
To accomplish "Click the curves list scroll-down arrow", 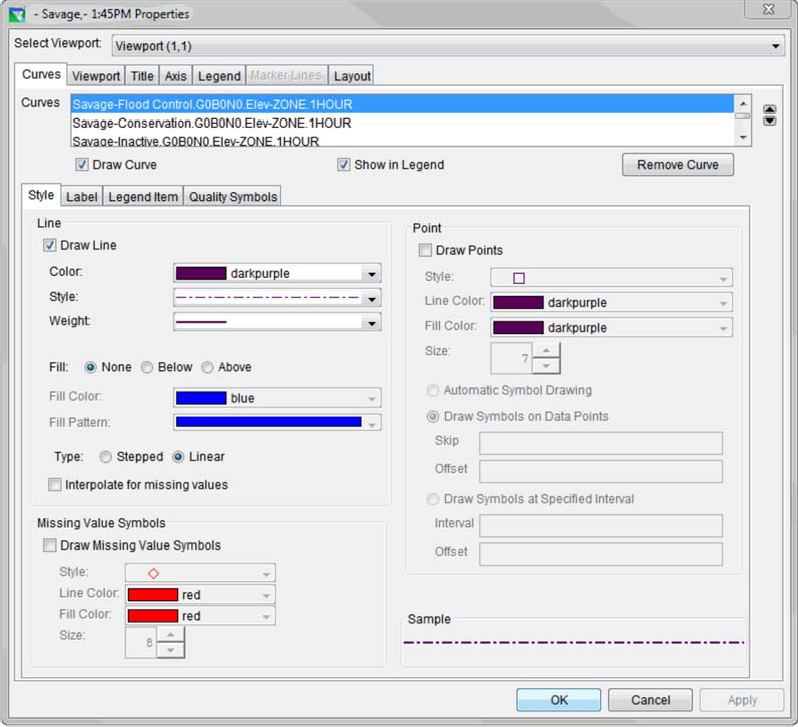I will (743, 137).
